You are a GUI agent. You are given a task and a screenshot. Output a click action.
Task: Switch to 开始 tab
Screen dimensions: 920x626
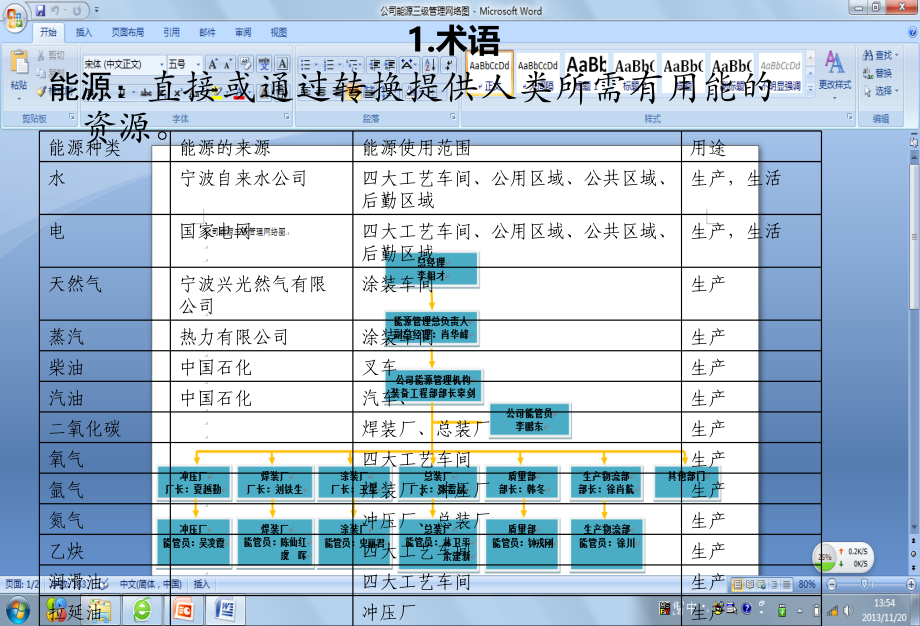(x=48, y=32)
